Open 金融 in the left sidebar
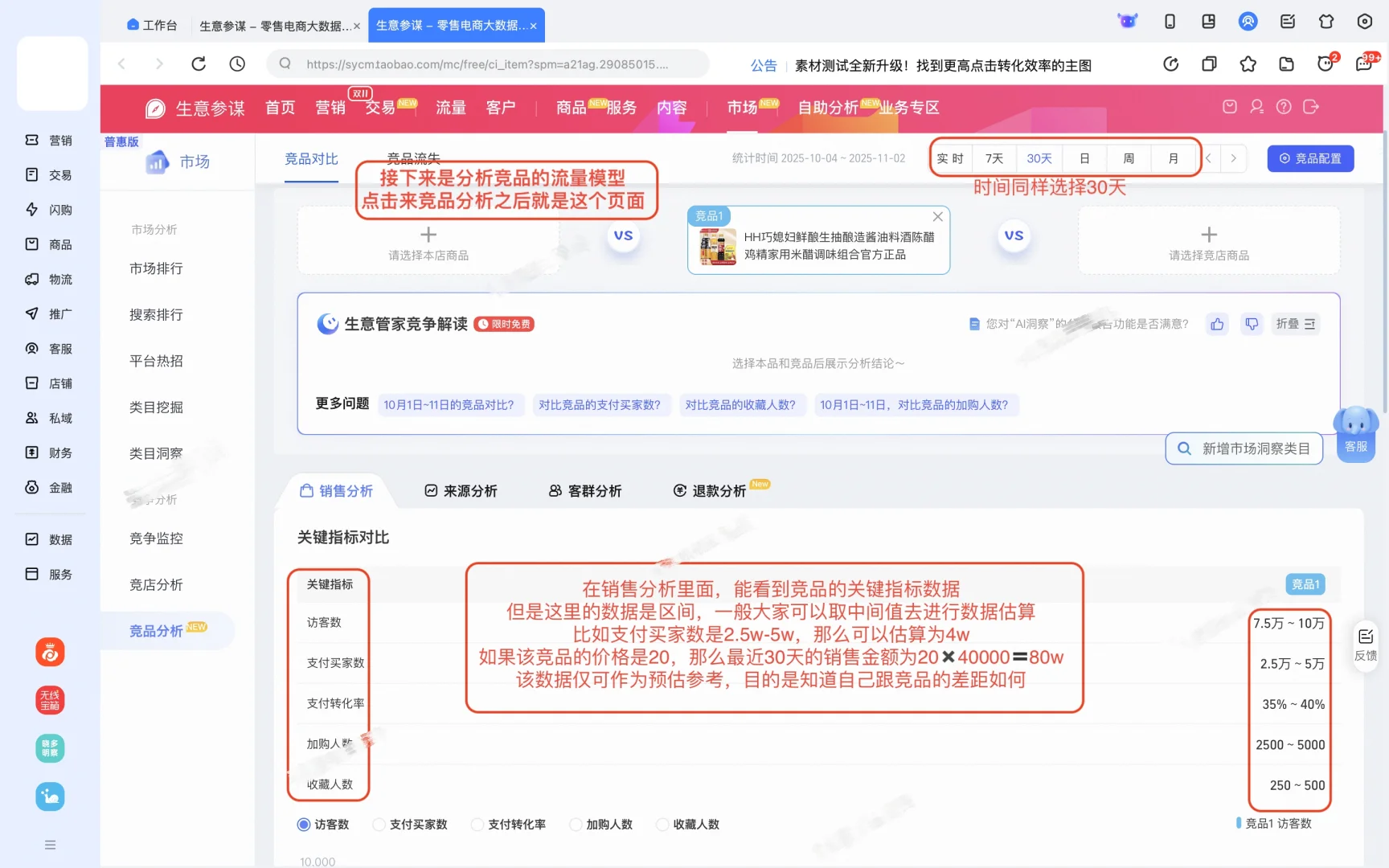The height and width of the screenshot is (868, 1389). 49,488
